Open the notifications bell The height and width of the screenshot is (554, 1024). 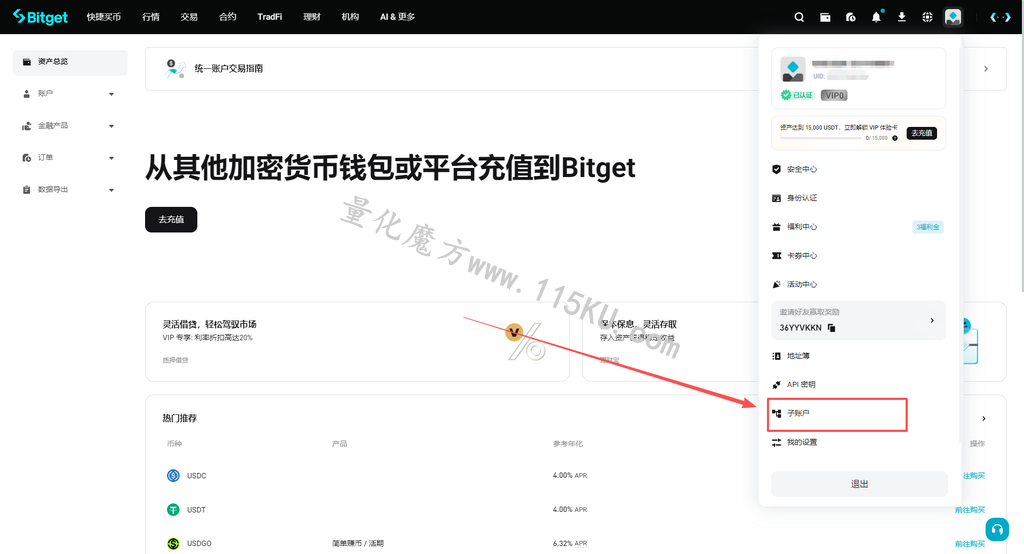[876, 17]
